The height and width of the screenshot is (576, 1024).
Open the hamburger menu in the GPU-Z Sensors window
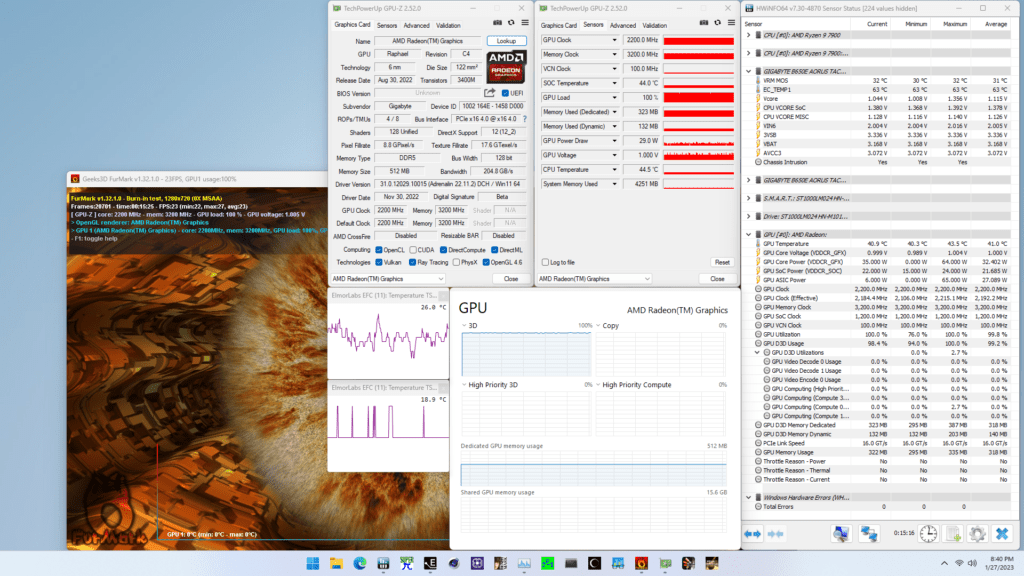pyautogui.click(x=731, y=24)
